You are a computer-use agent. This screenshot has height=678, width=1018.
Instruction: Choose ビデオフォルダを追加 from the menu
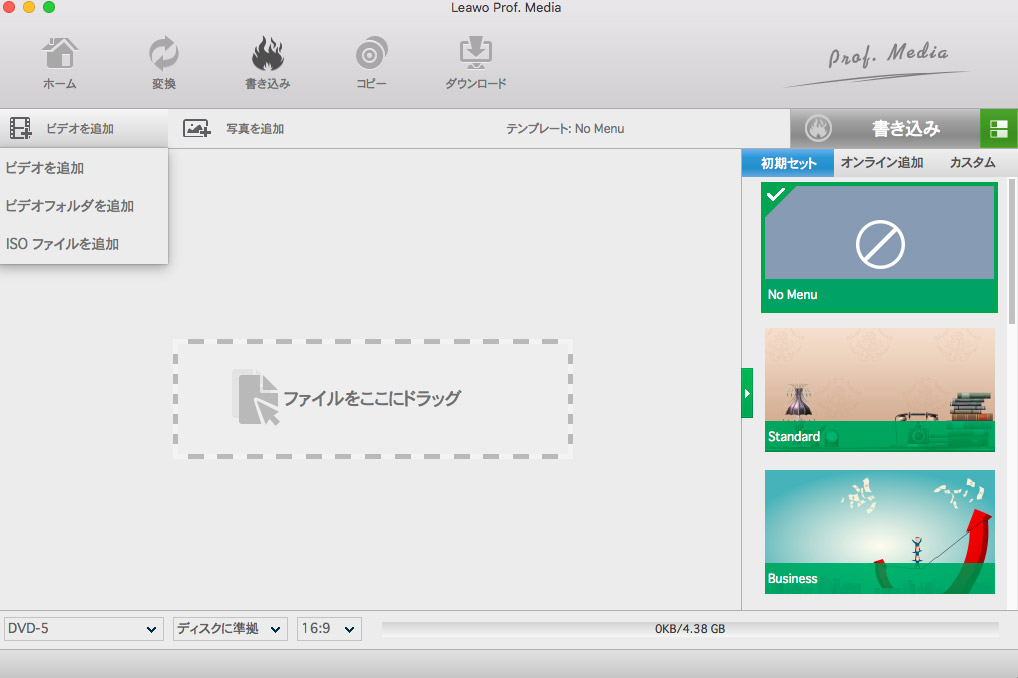pos(70,206)
